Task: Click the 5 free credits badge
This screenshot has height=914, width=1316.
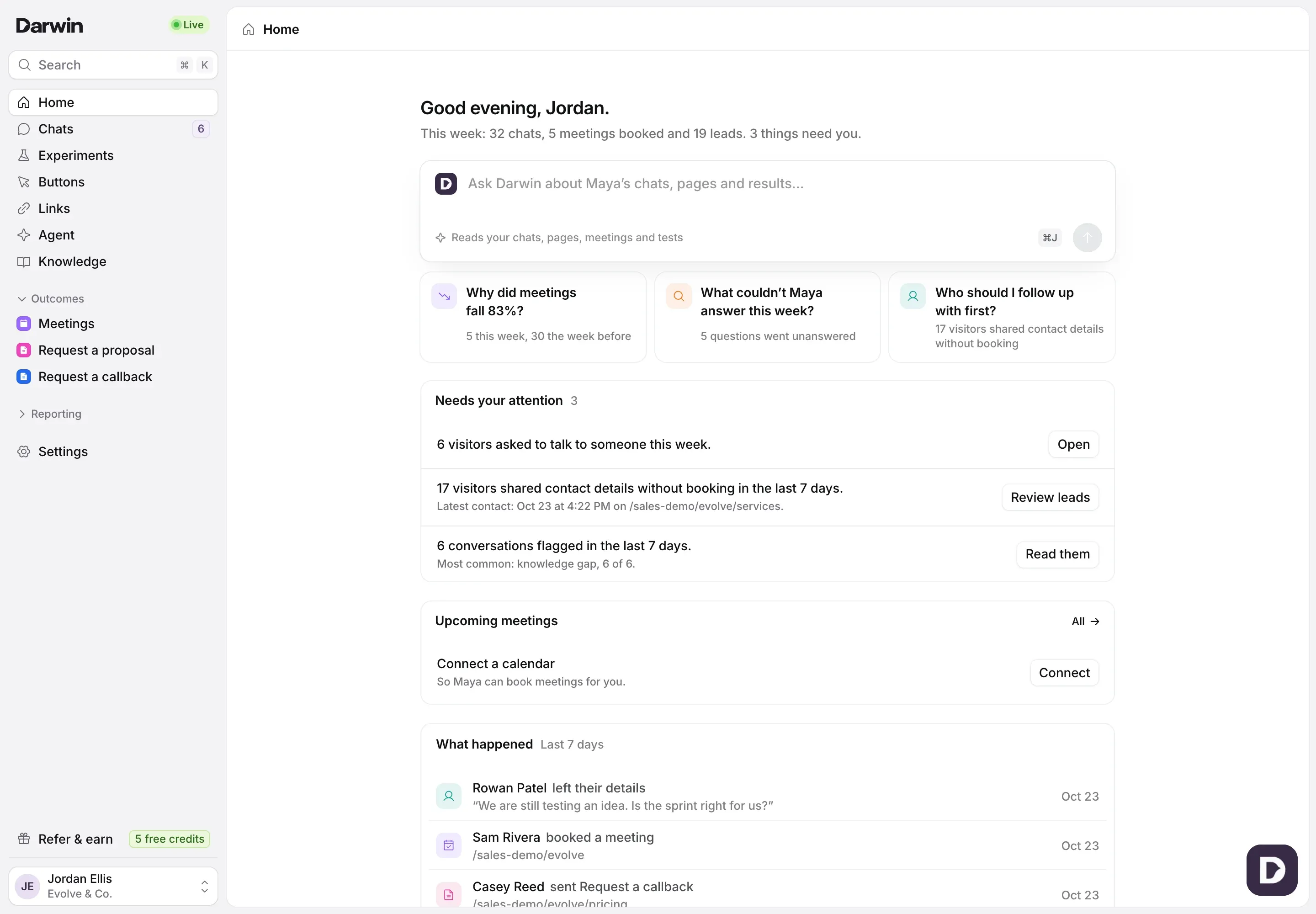Action: (x=170, y=839)
